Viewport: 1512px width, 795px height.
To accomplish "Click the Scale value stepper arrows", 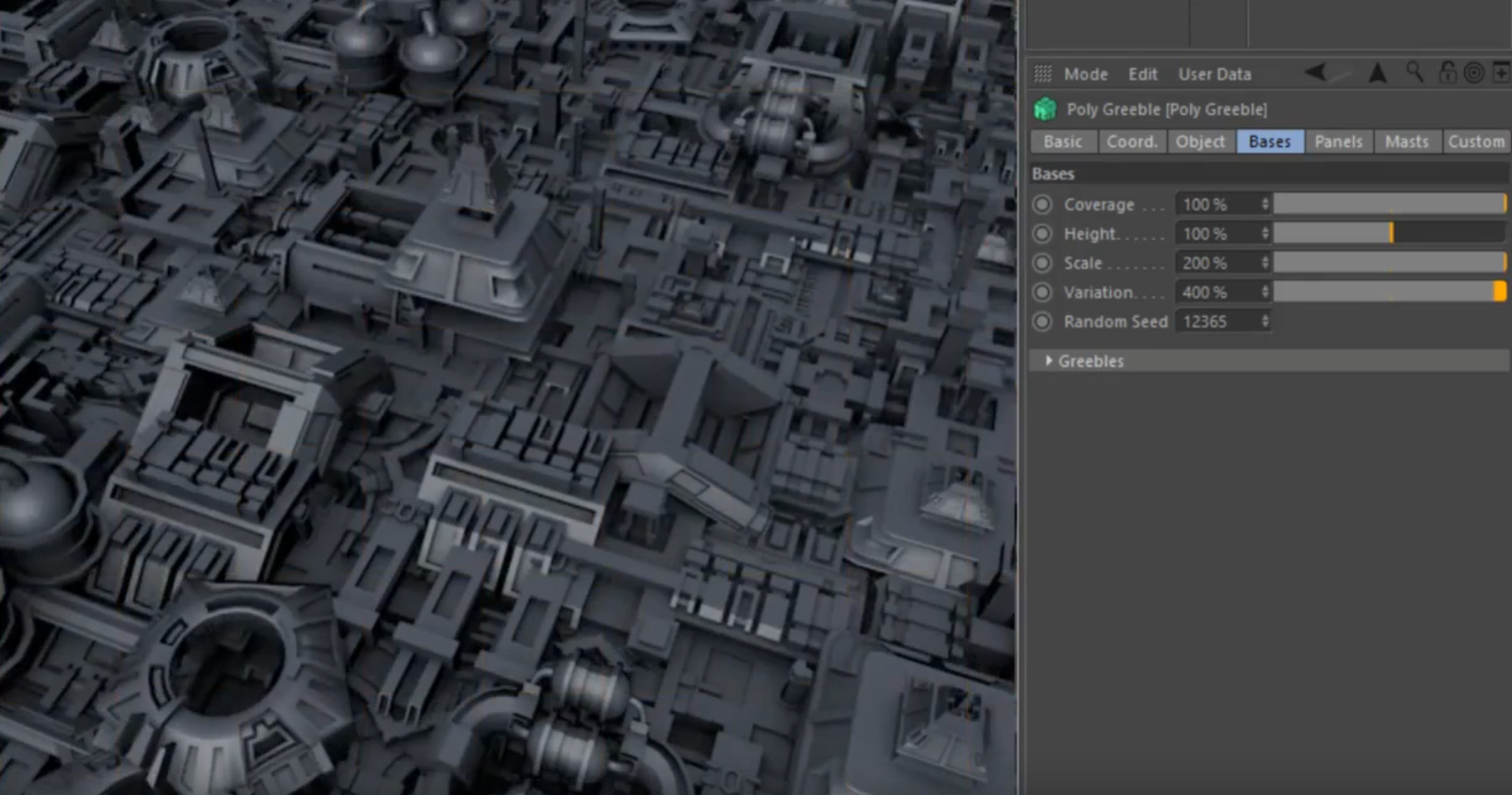I will (x=1265, y=263).
